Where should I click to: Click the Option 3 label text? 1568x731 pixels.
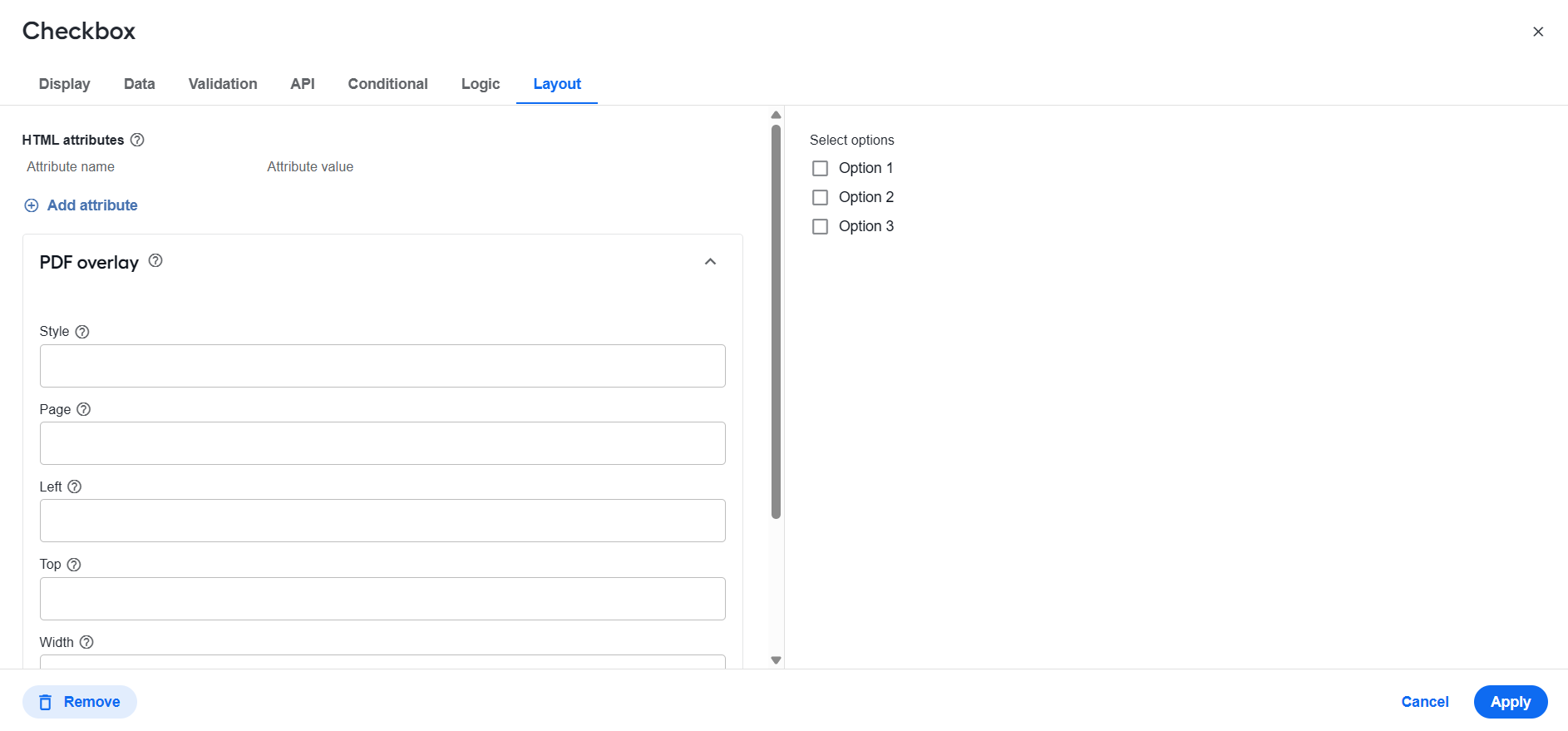866,226
